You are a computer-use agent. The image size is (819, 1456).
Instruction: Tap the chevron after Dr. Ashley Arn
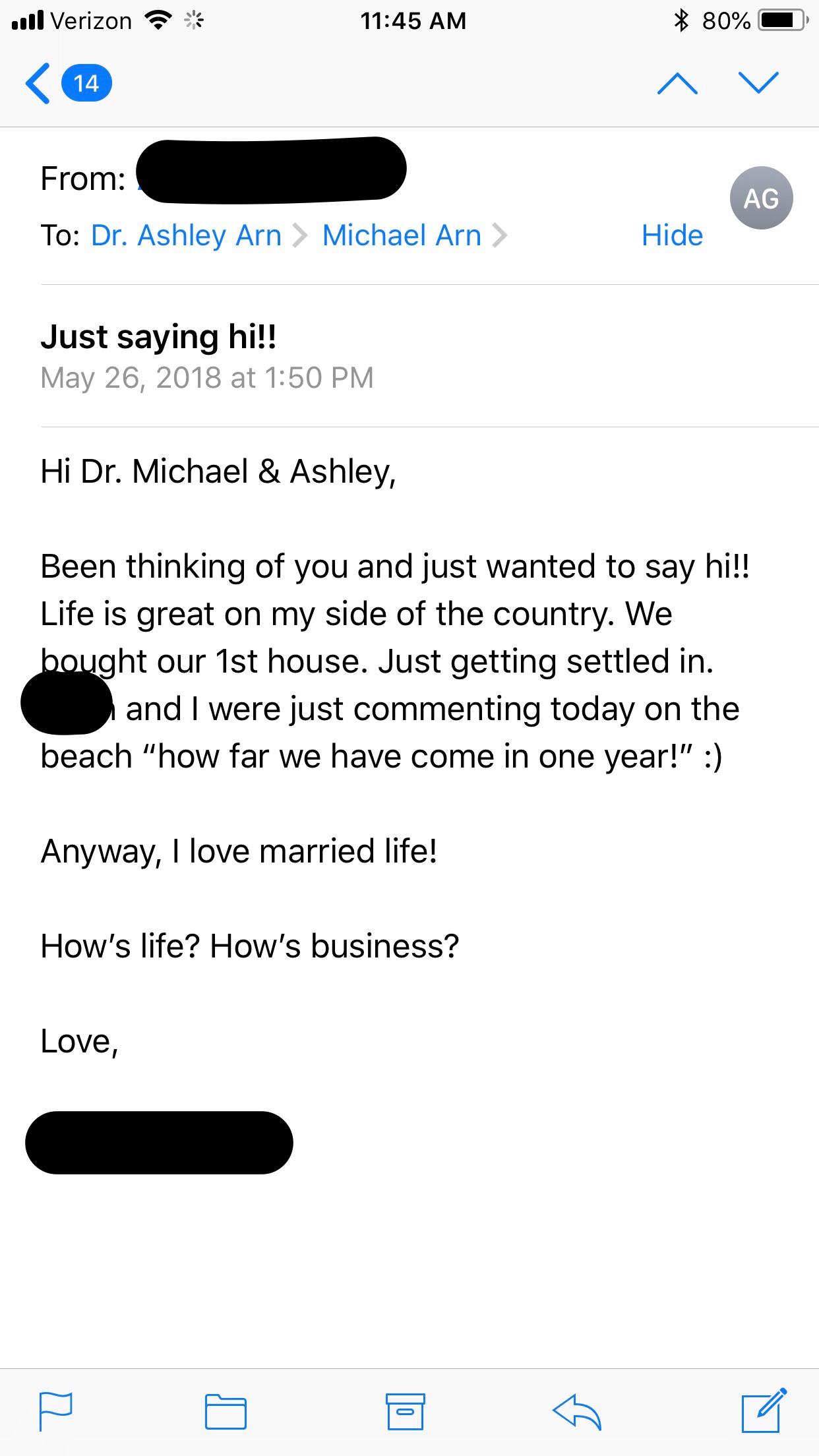click(300, 235)
